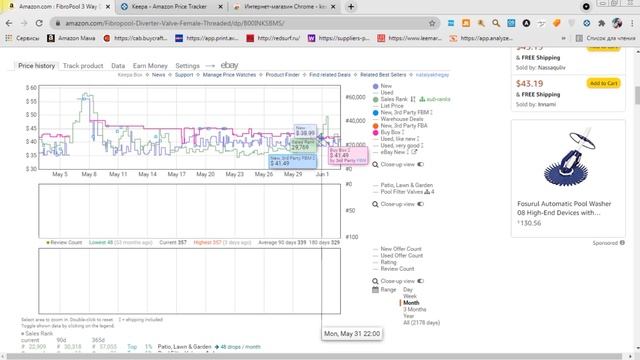
Task: Switch the offer count Close-up view toggle
Action: (420, 281)
